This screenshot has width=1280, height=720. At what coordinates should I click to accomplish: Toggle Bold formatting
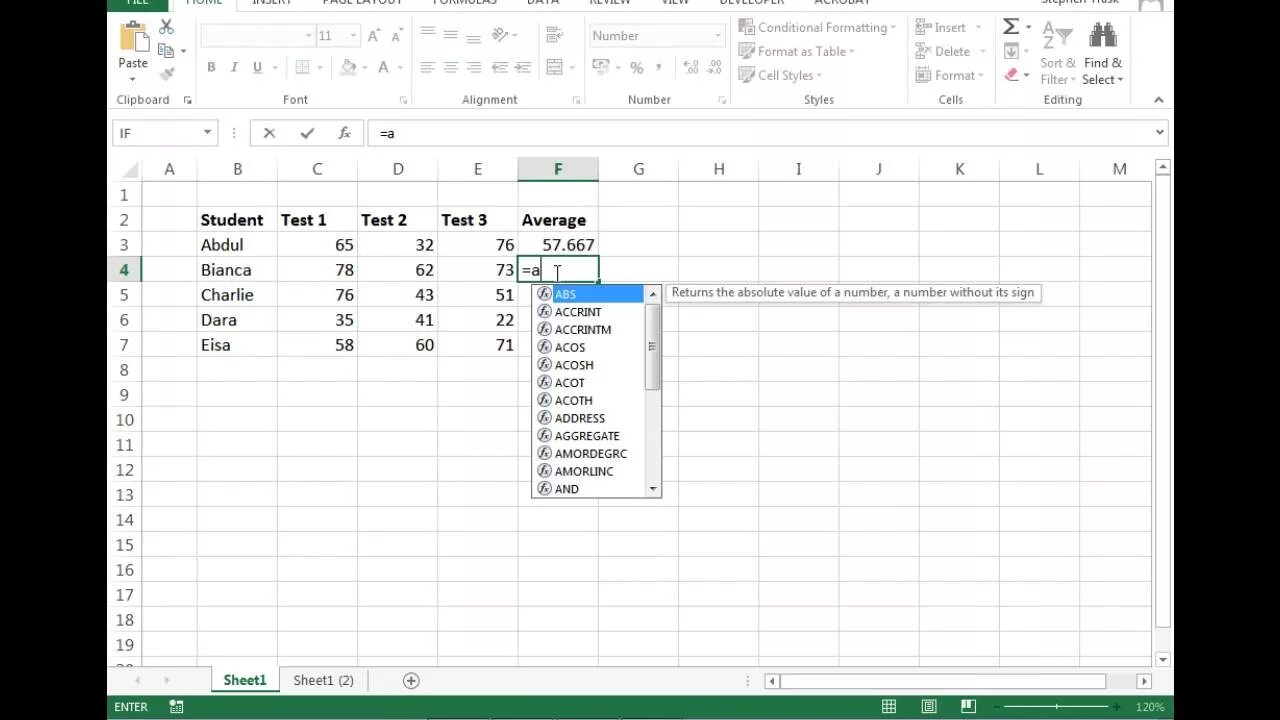211,68
